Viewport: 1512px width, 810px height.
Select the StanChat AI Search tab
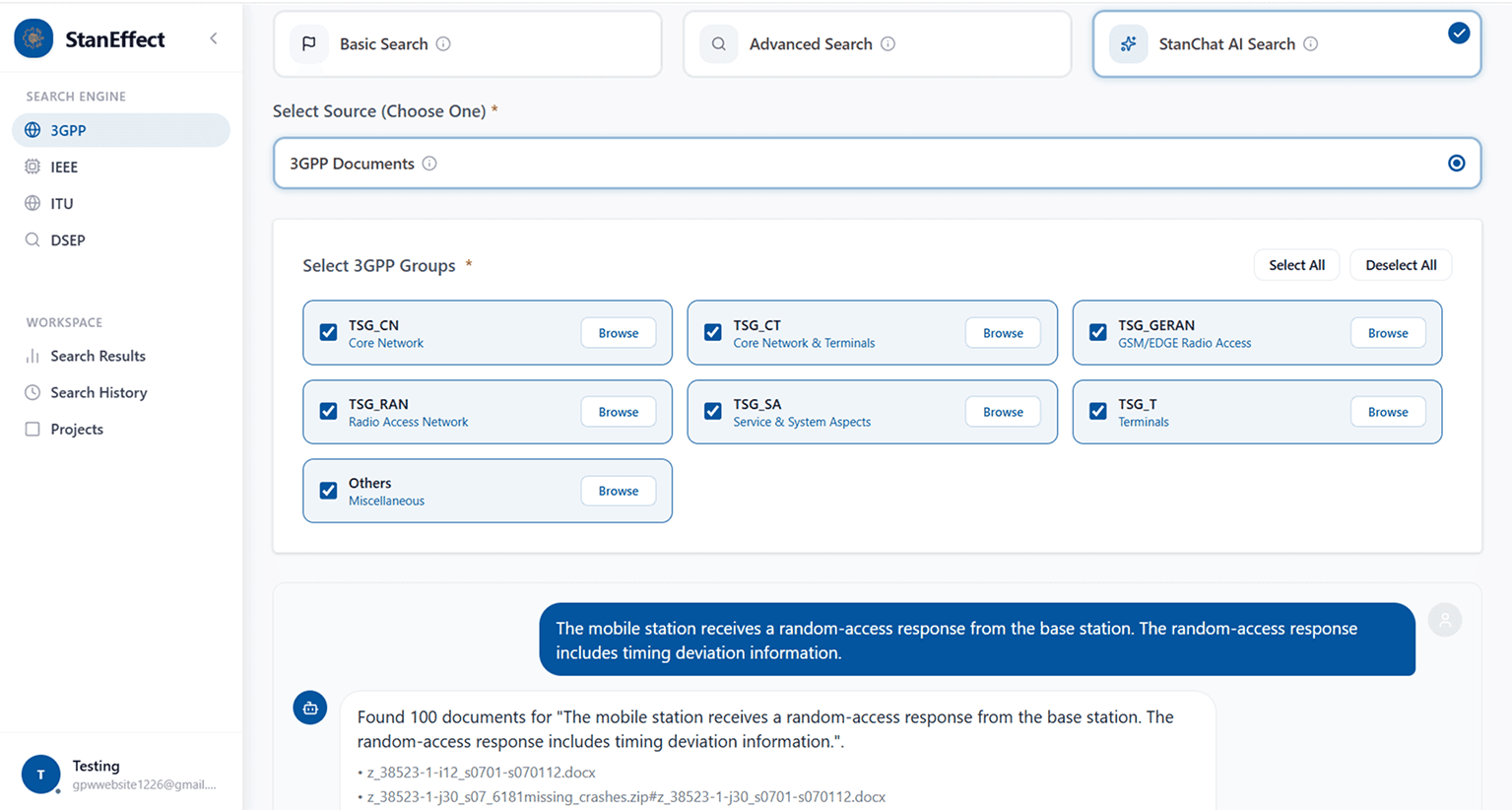point(1286,43)
